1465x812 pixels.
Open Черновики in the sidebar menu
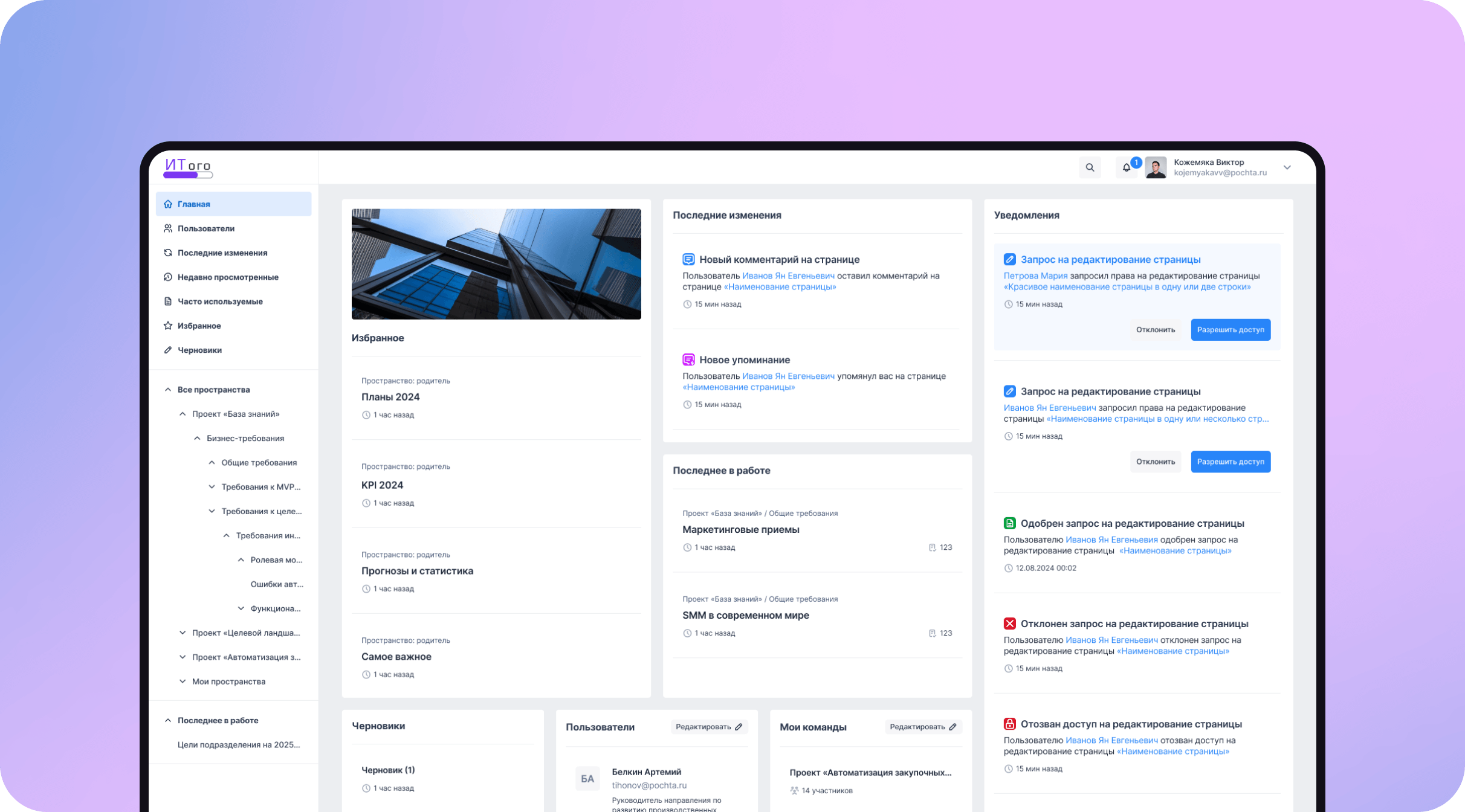(199, 350)
